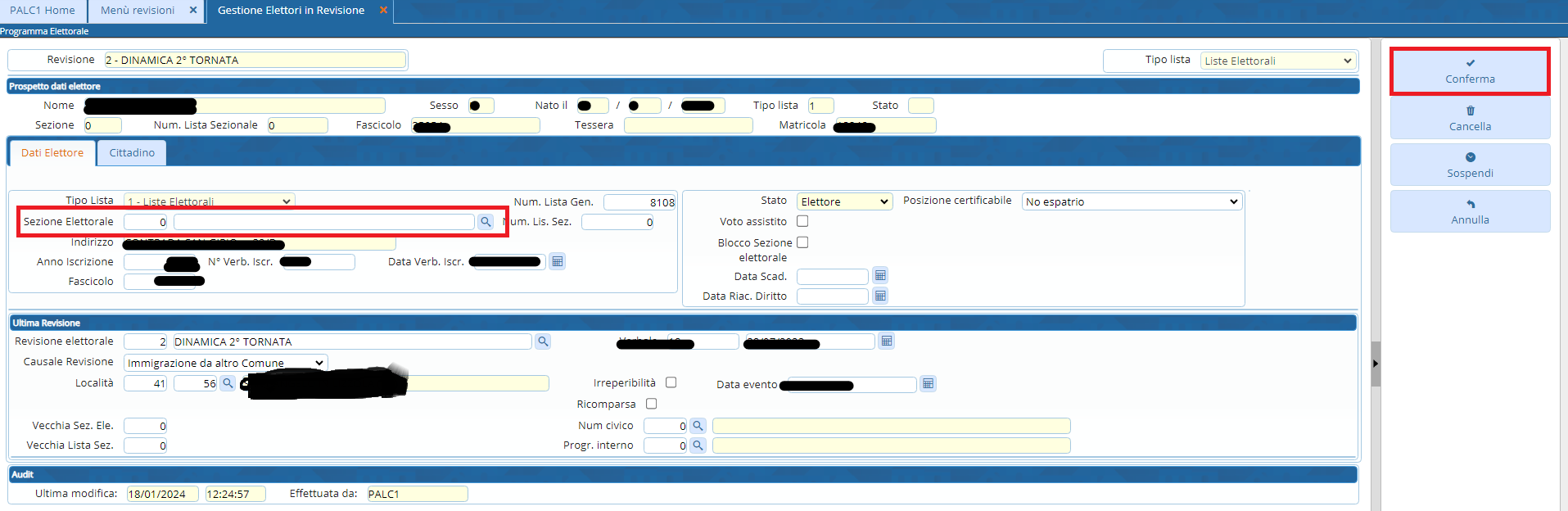Screen dimensions: 1568x511
Task: Tick the Blocco Sezione elettorale checkbox
Action: [802, 242]
